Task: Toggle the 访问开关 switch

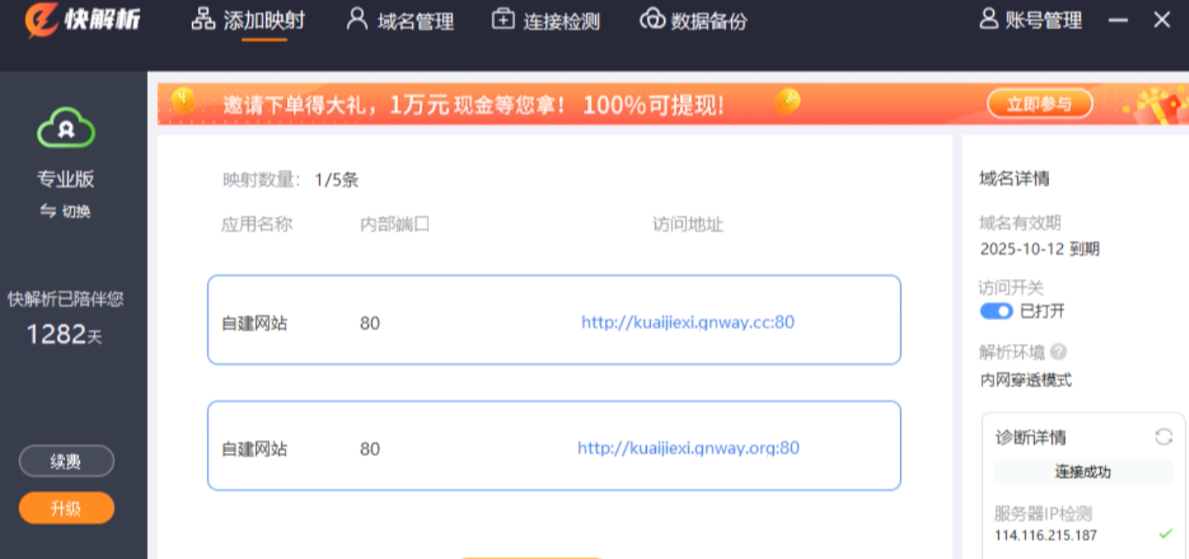Action: coord(996,311)
